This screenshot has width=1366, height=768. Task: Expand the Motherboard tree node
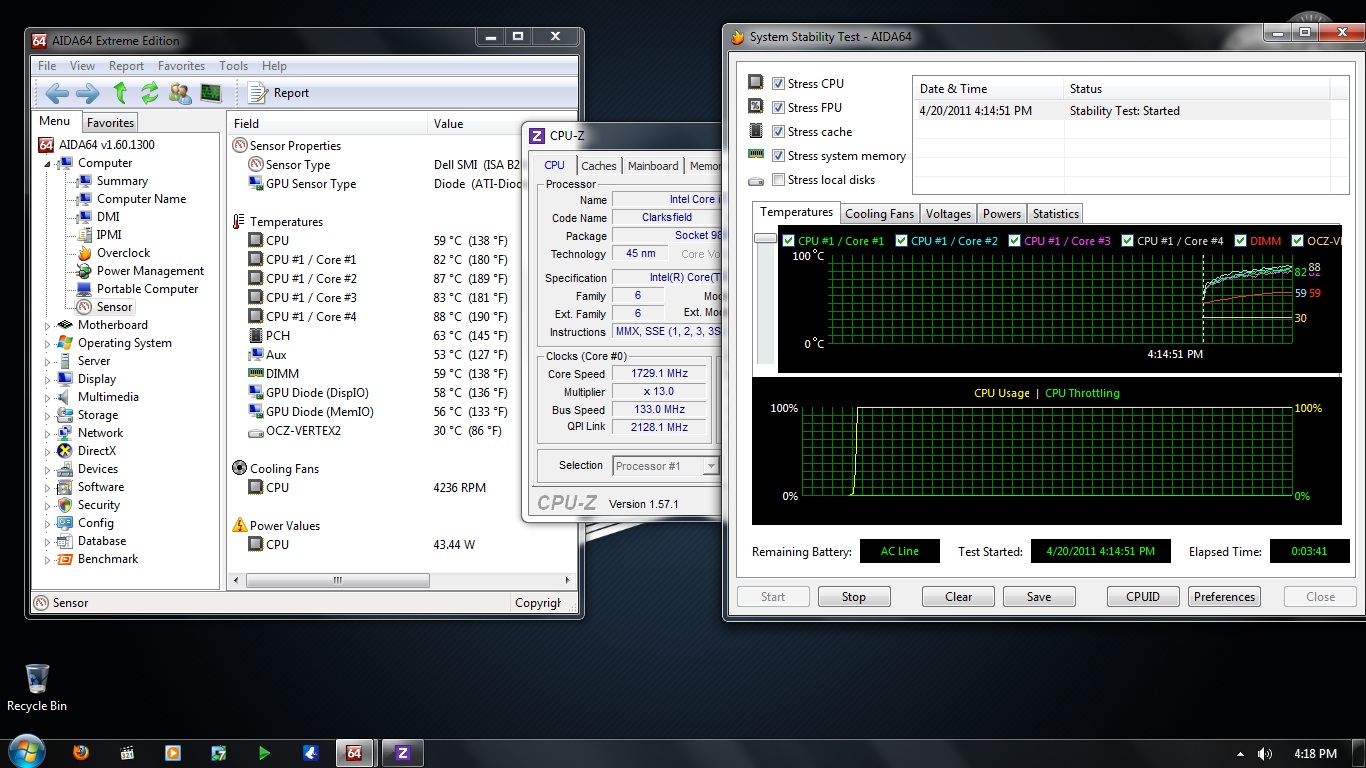[x=47, y=325]
